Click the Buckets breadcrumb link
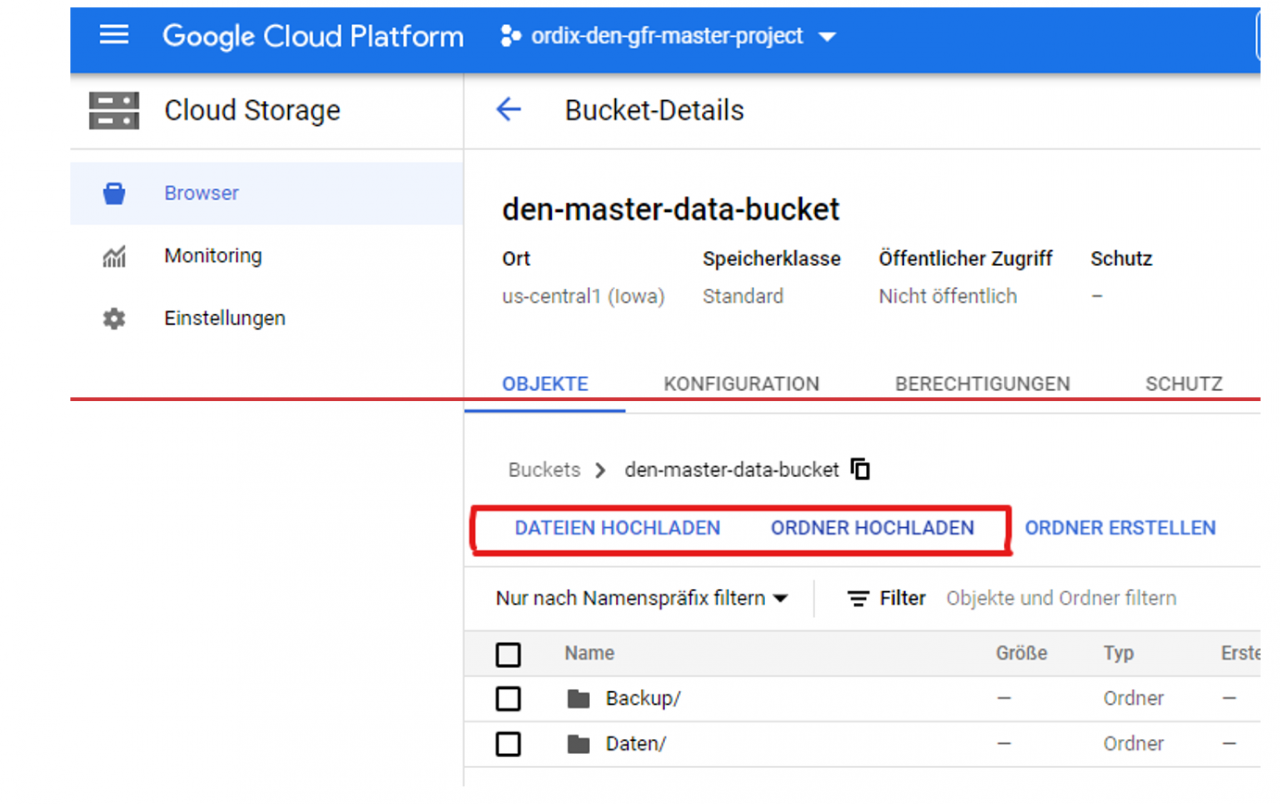Screen dimensions: 1280x804 point(544,470)
